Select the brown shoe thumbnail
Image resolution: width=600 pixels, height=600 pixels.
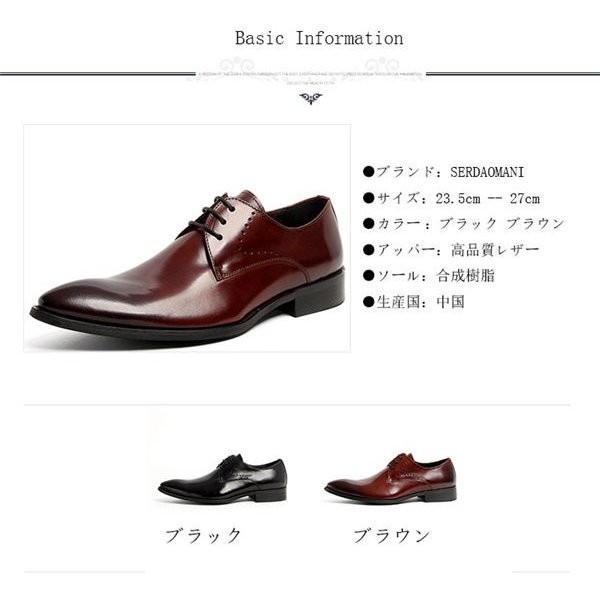391,478
